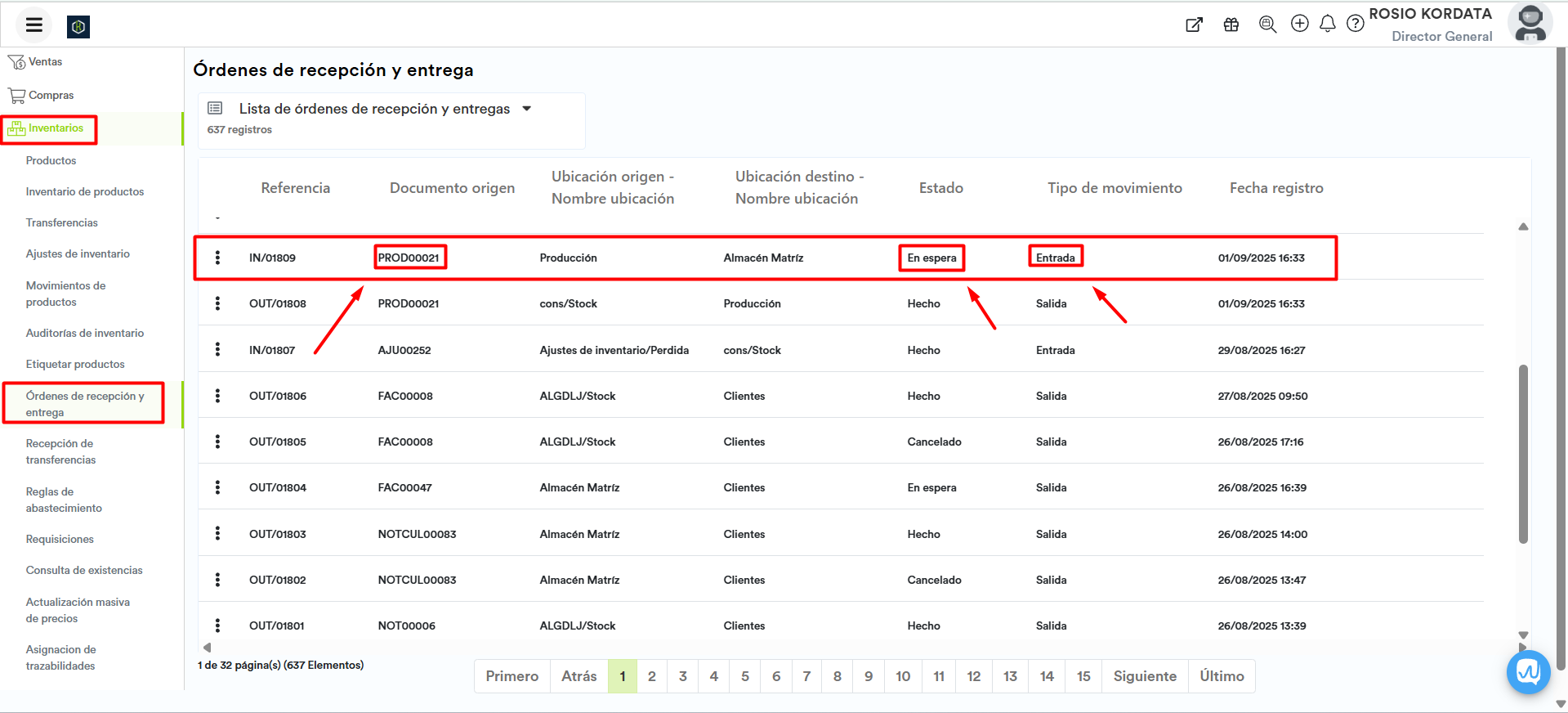The width and height of the screenshot is (1568, 713).
Task: Open three-dot menu for OUT/01806
Action: tap(217, 396)
